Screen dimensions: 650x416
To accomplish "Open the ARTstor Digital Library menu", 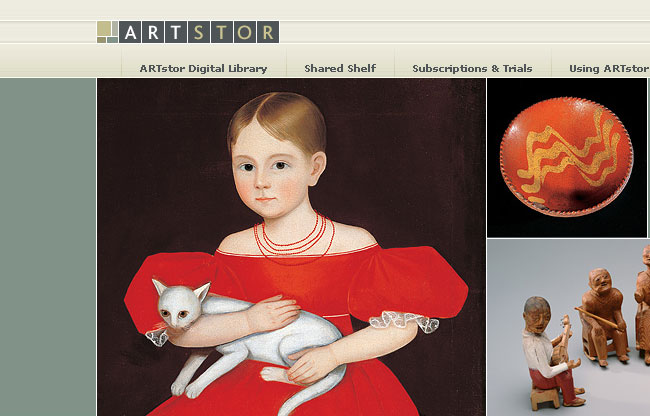I will pos(203,68).
